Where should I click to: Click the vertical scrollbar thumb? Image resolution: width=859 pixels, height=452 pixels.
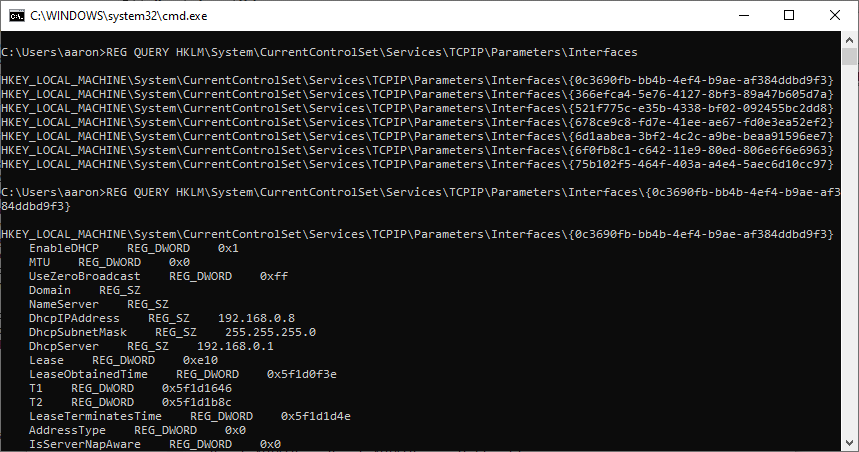pyautogui.click(x=849, y=57)
